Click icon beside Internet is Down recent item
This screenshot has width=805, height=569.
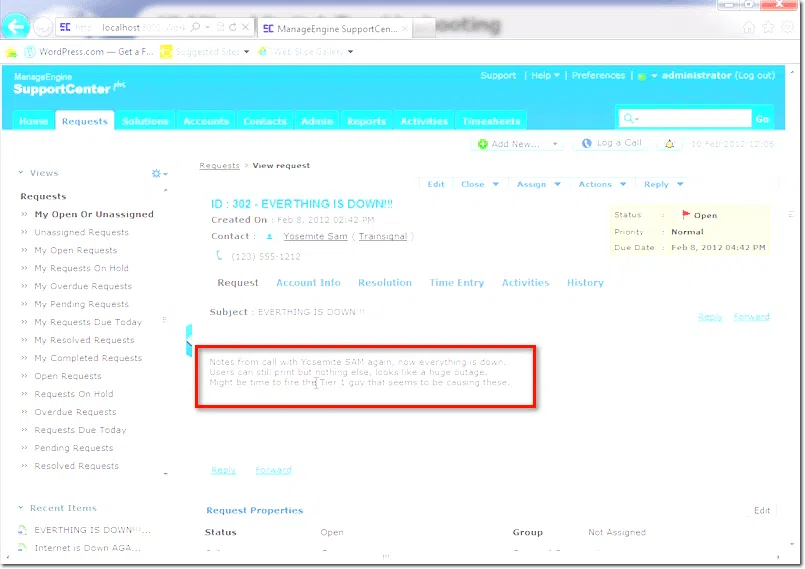[x=23, y=548]
